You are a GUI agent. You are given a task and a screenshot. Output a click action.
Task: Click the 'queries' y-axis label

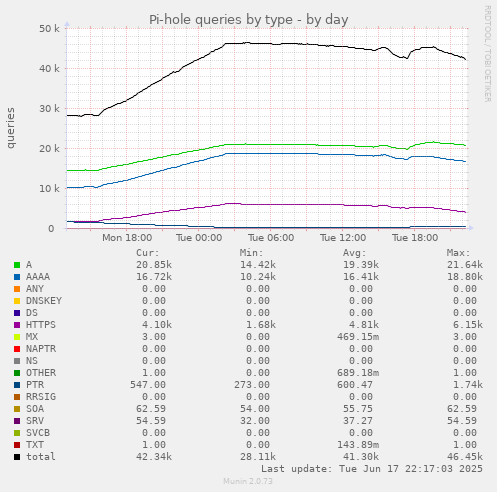[10, 128]
